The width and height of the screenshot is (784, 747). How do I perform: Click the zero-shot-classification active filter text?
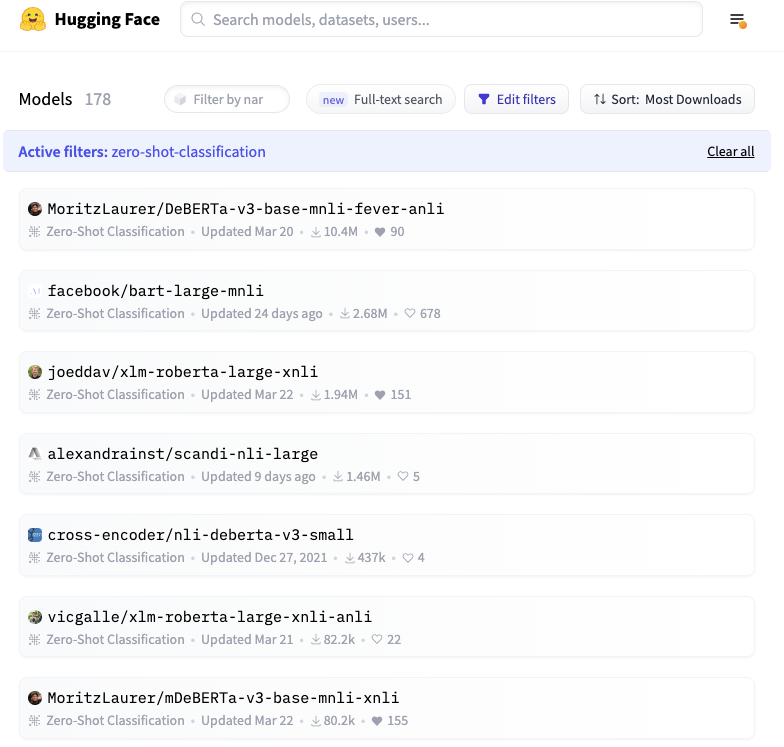[188, 152]
